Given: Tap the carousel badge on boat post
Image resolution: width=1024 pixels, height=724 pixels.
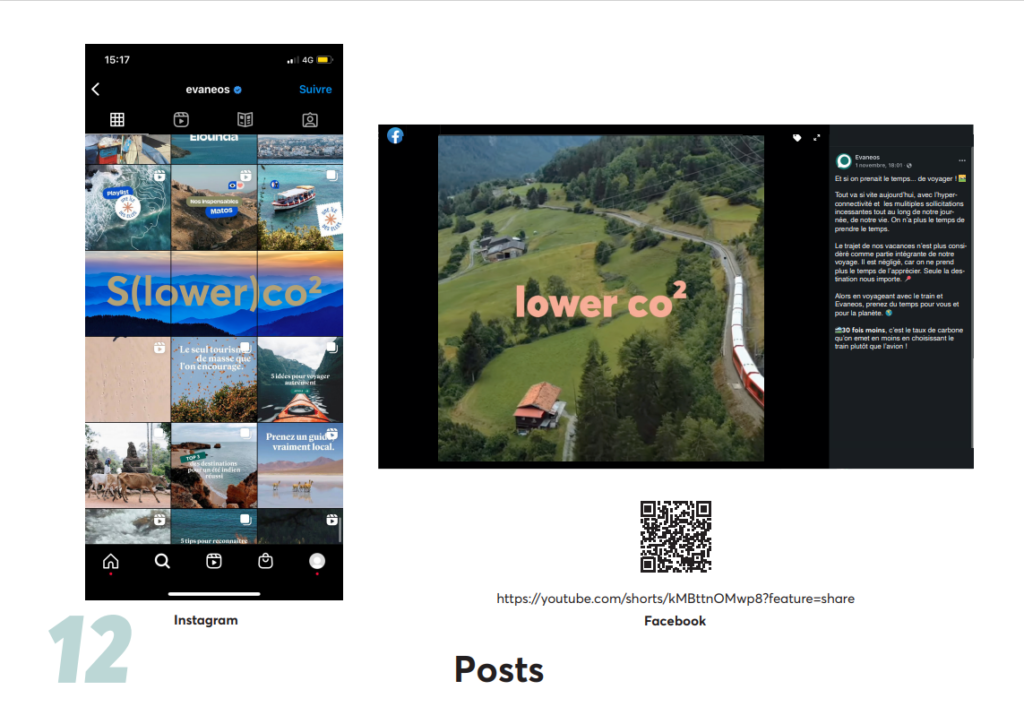Looking at the screenshot, I should (332, 175).
